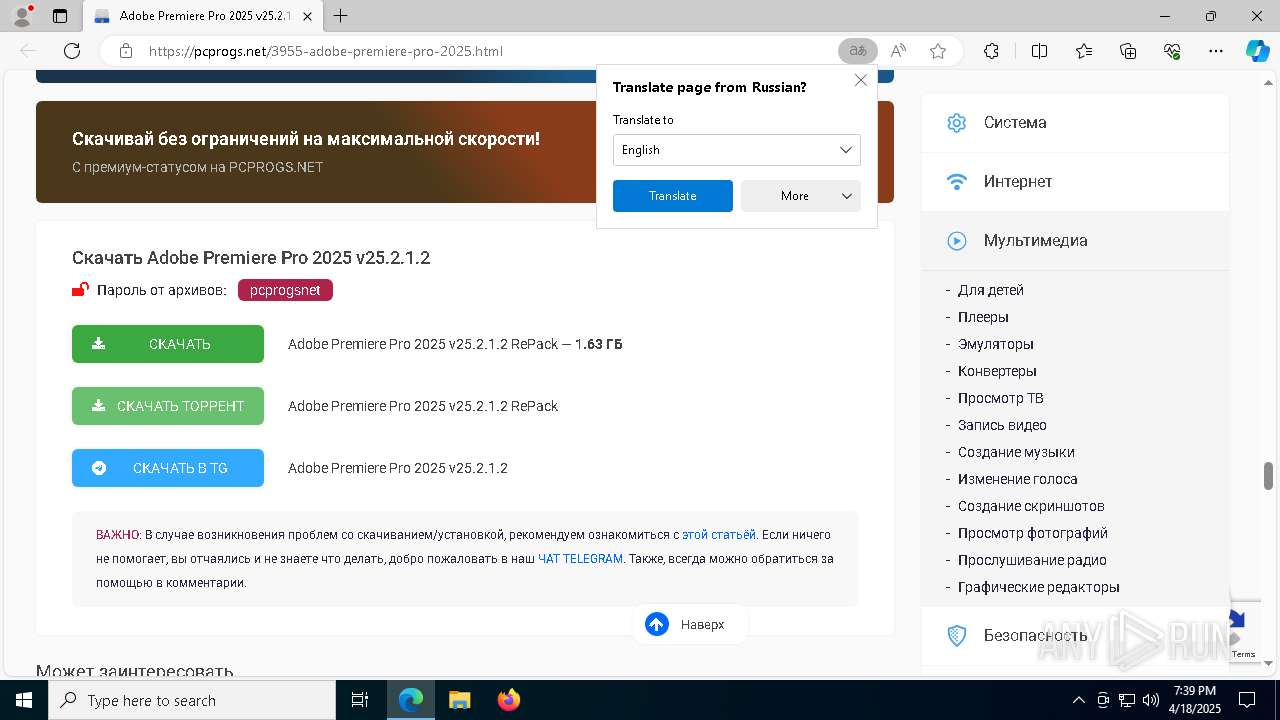
Task: Add page to favorites star
Action: point(937,51)
